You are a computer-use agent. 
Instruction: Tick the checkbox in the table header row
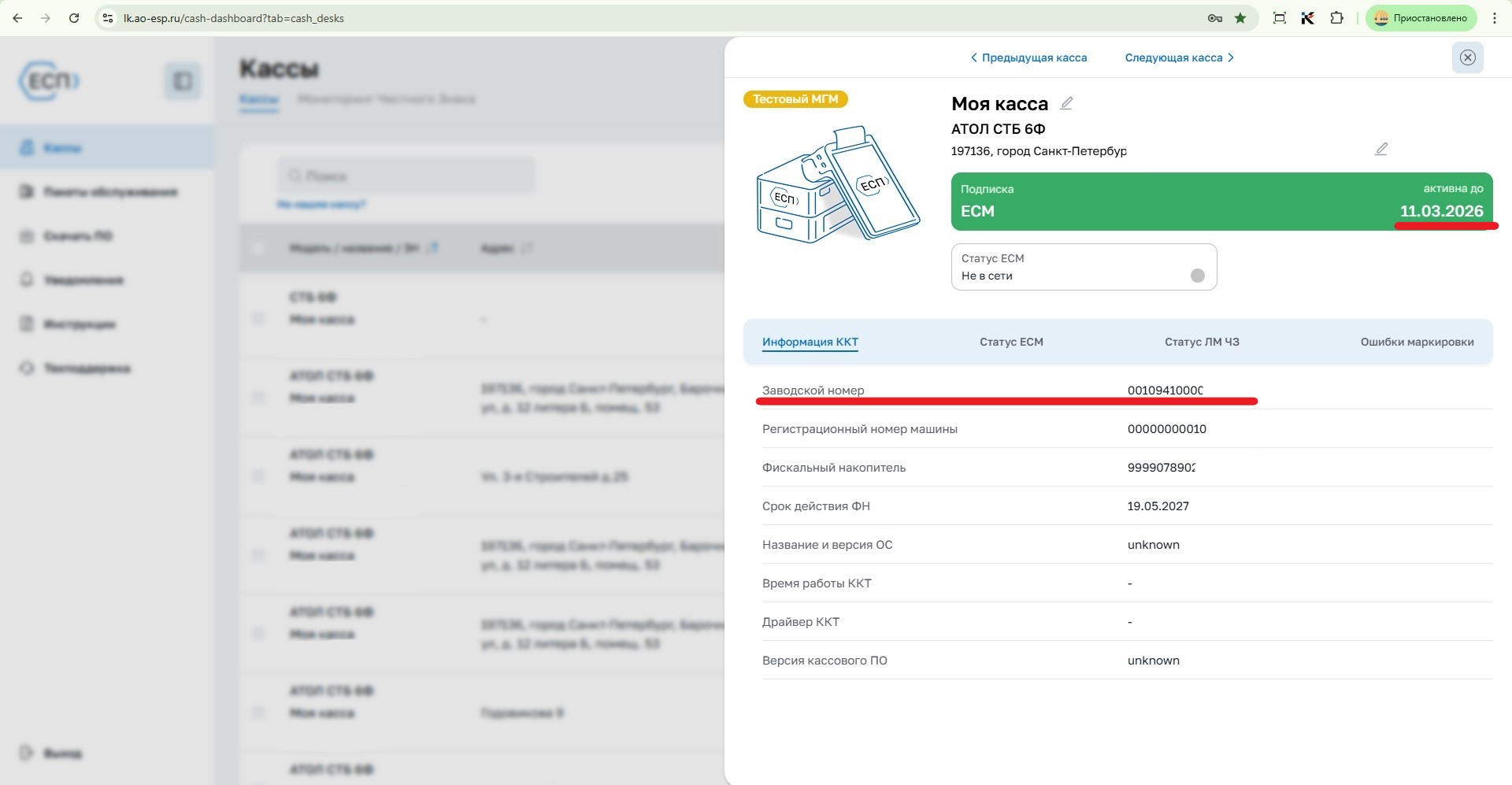258,248
